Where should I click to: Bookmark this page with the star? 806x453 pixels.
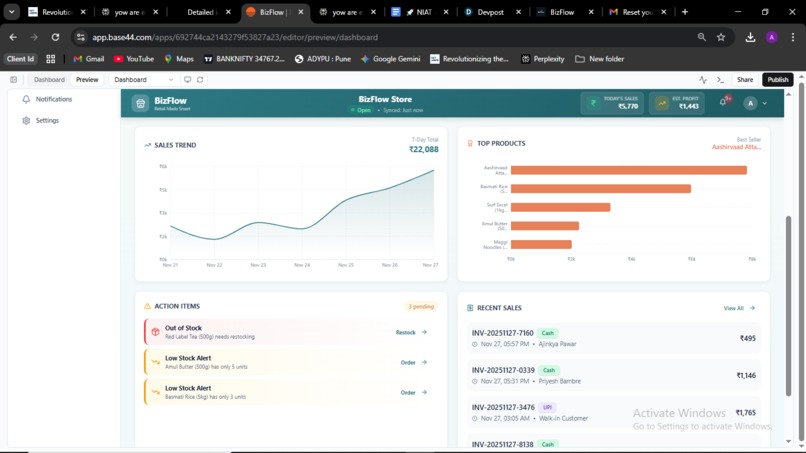[x=721, y=37]
